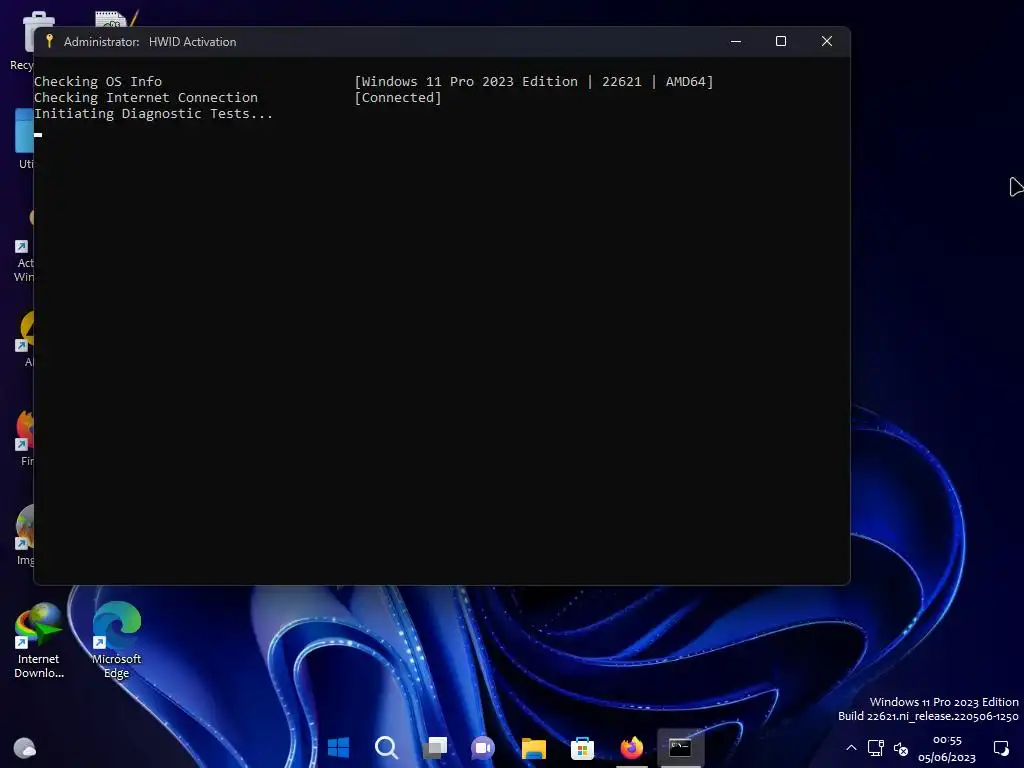Click the 'Checking Internet Connection' line

click(146, 97)
